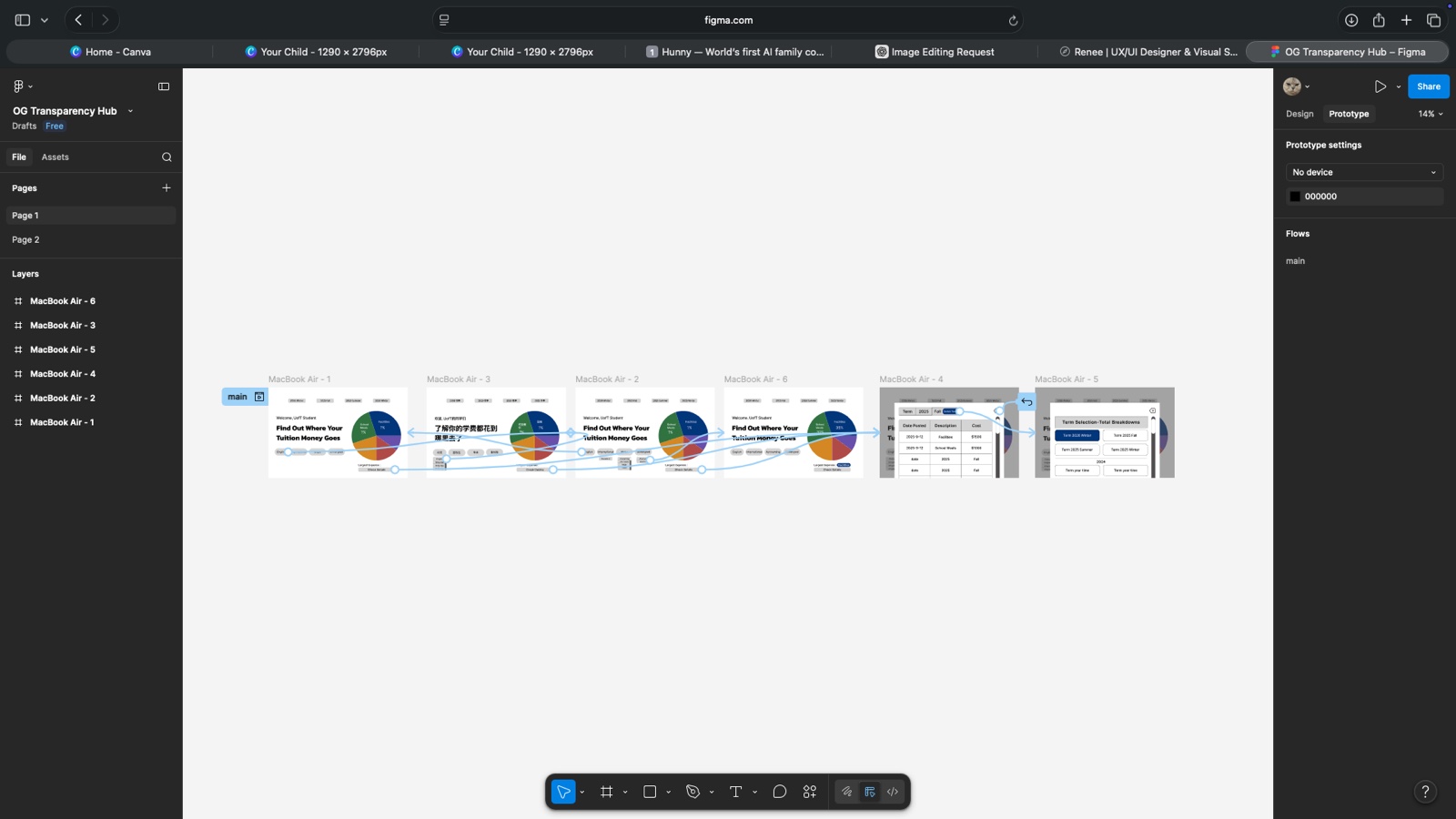Image resolution: width=1456 pixels, height=819 pixels.
Task: Select the Text tool
Action: [736, 792]
